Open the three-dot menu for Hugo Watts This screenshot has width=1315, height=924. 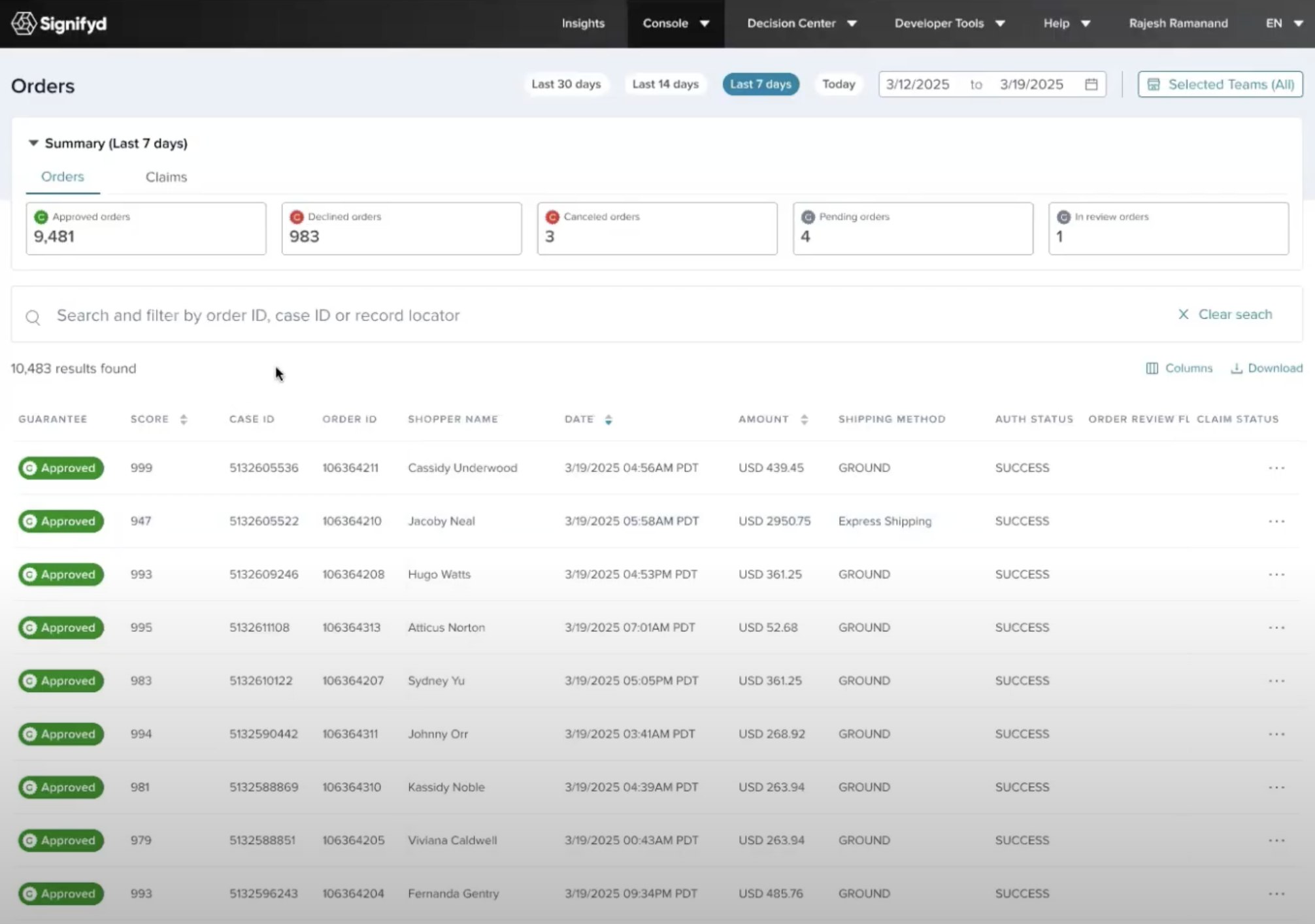pyautogui.click(x=1276, y=574)
